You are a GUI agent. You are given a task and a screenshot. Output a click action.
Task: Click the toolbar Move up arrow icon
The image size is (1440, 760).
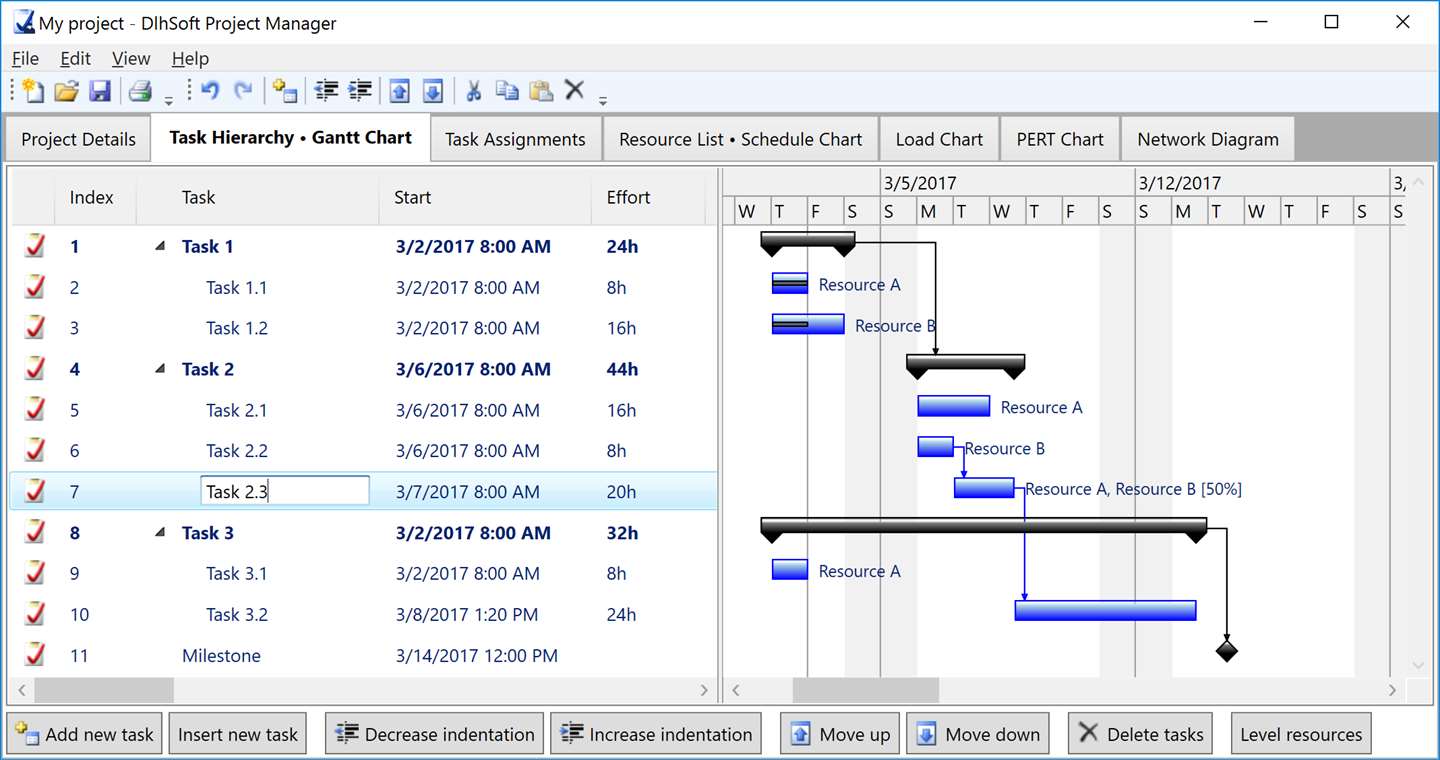(x=399, y=91)
